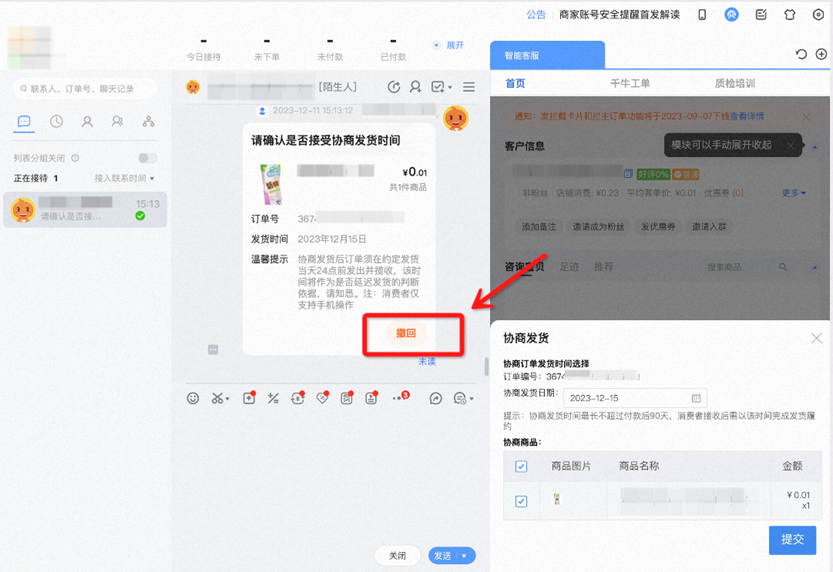Click the coupon tag icon in toolbar

322,398
